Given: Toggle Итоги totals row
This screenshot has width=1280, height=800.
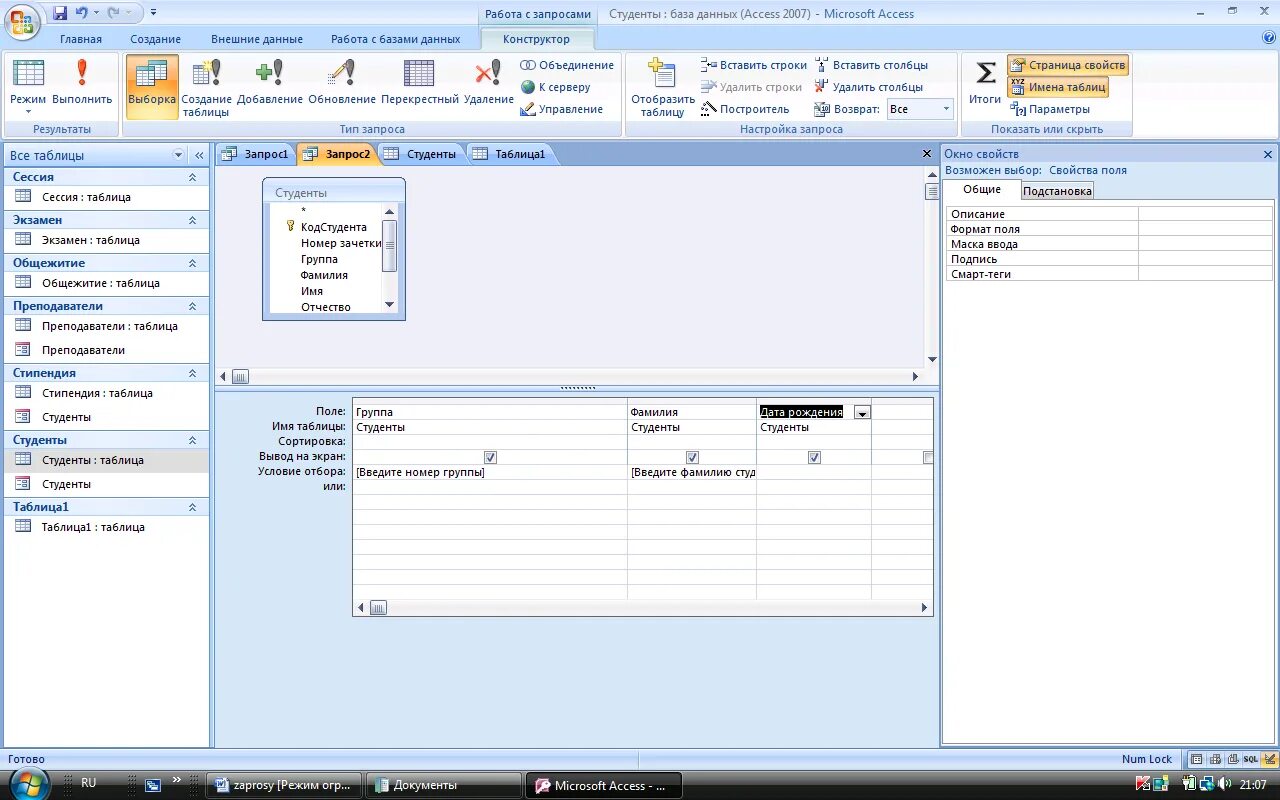Looking at the screenshot, I should [x=985, y=82].
